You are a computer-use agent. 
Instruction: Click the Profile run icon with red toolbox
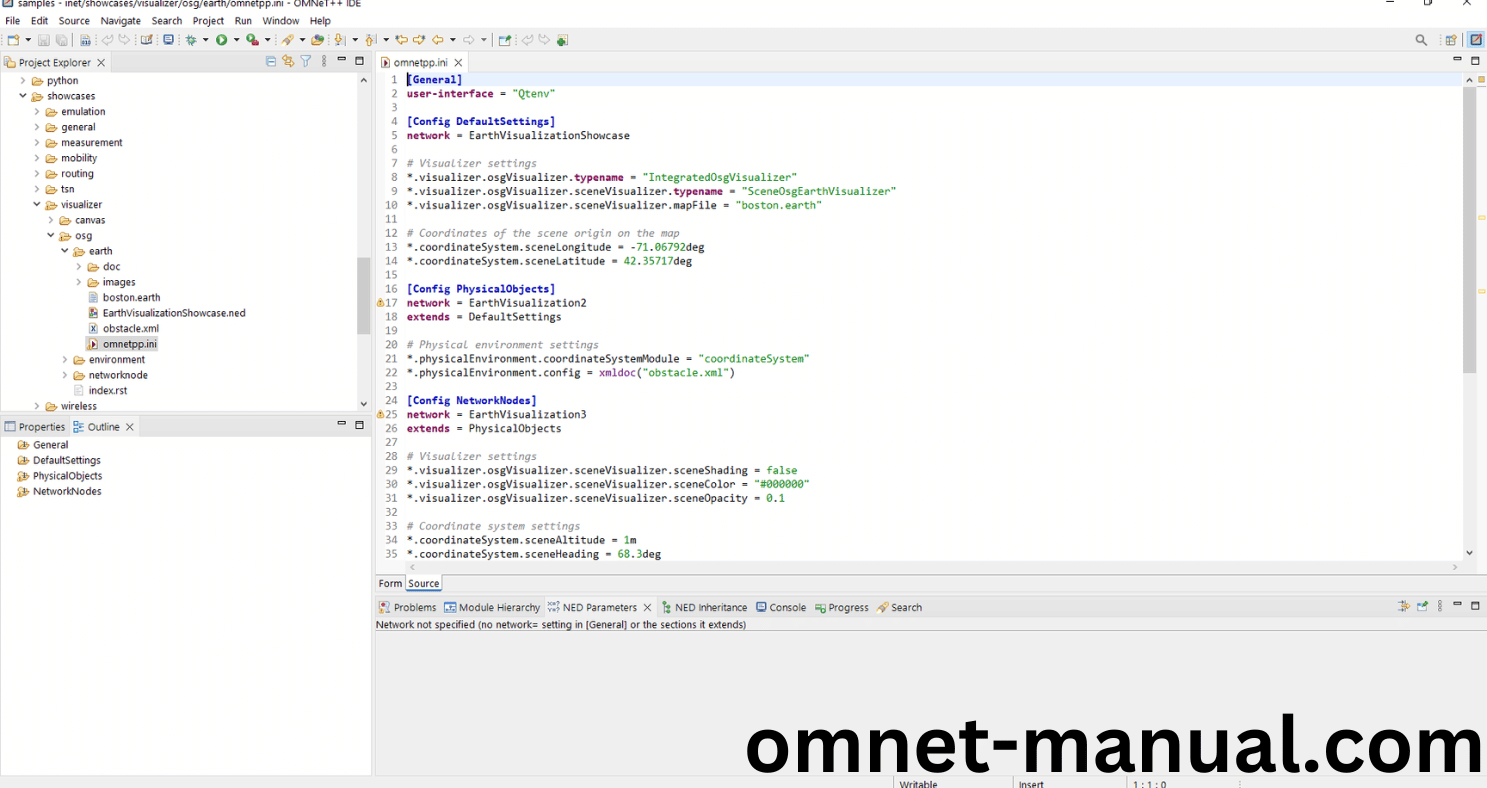tap(253, 40)
